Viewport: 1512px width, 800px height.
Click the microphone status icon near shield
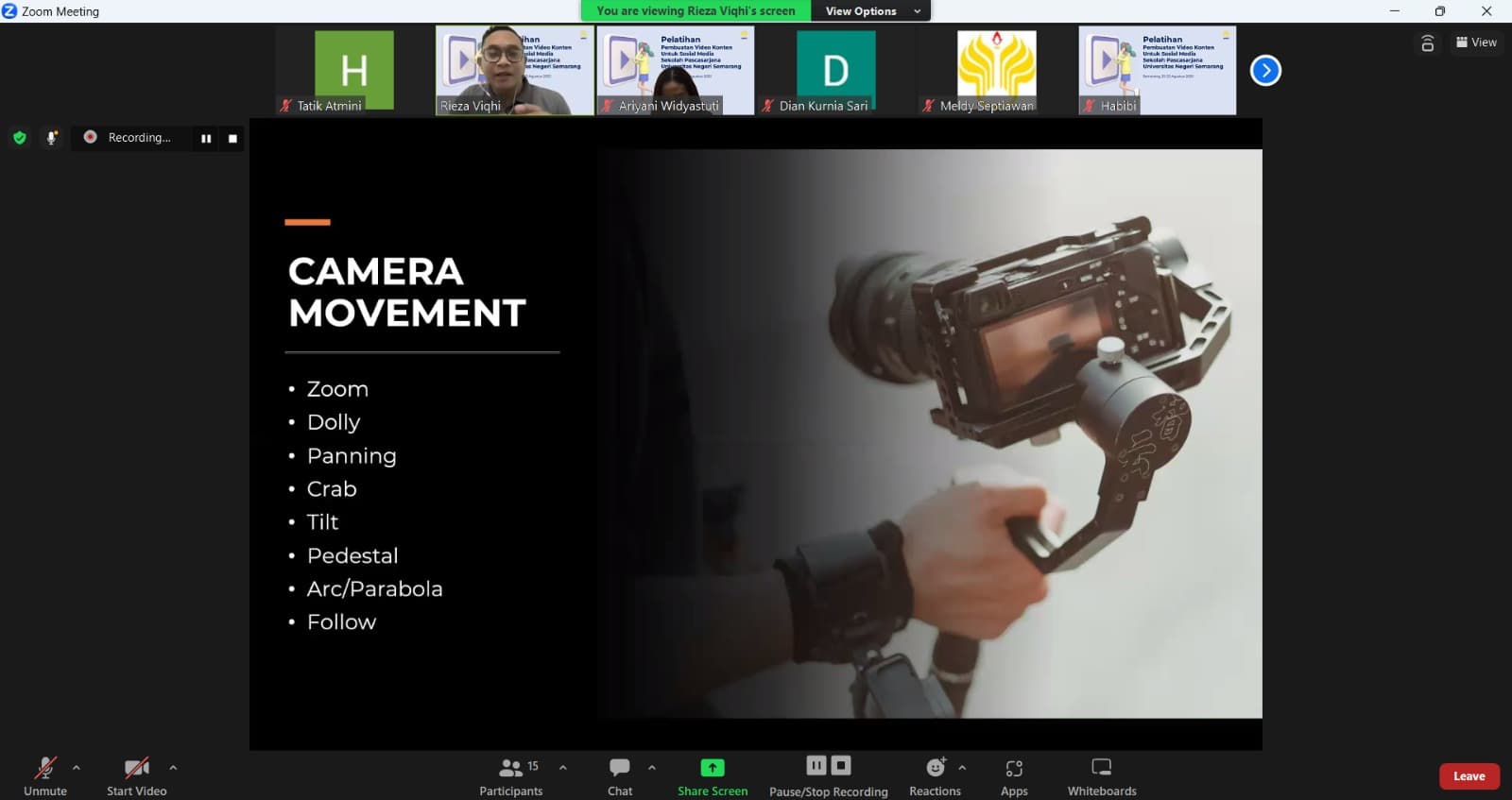click(51, 138)
